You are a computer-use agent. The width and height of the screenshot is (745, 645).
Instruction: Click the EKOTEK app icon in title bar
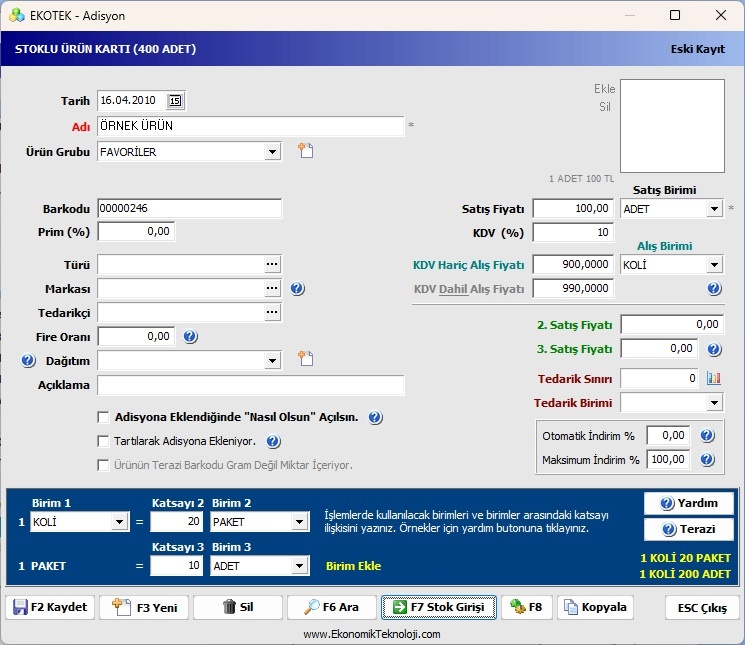17,15
